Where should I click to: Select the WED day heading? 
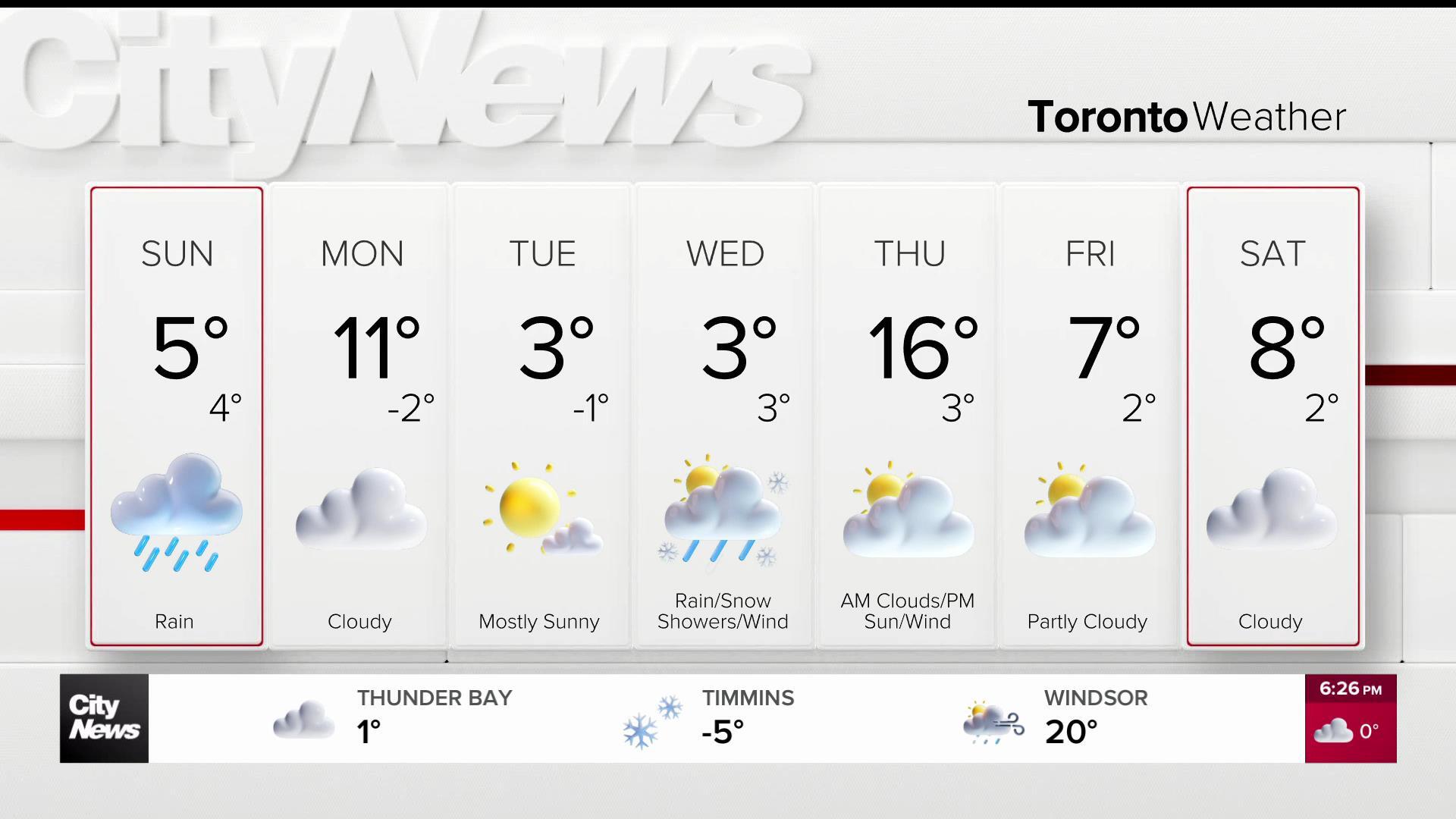(726, 253)
